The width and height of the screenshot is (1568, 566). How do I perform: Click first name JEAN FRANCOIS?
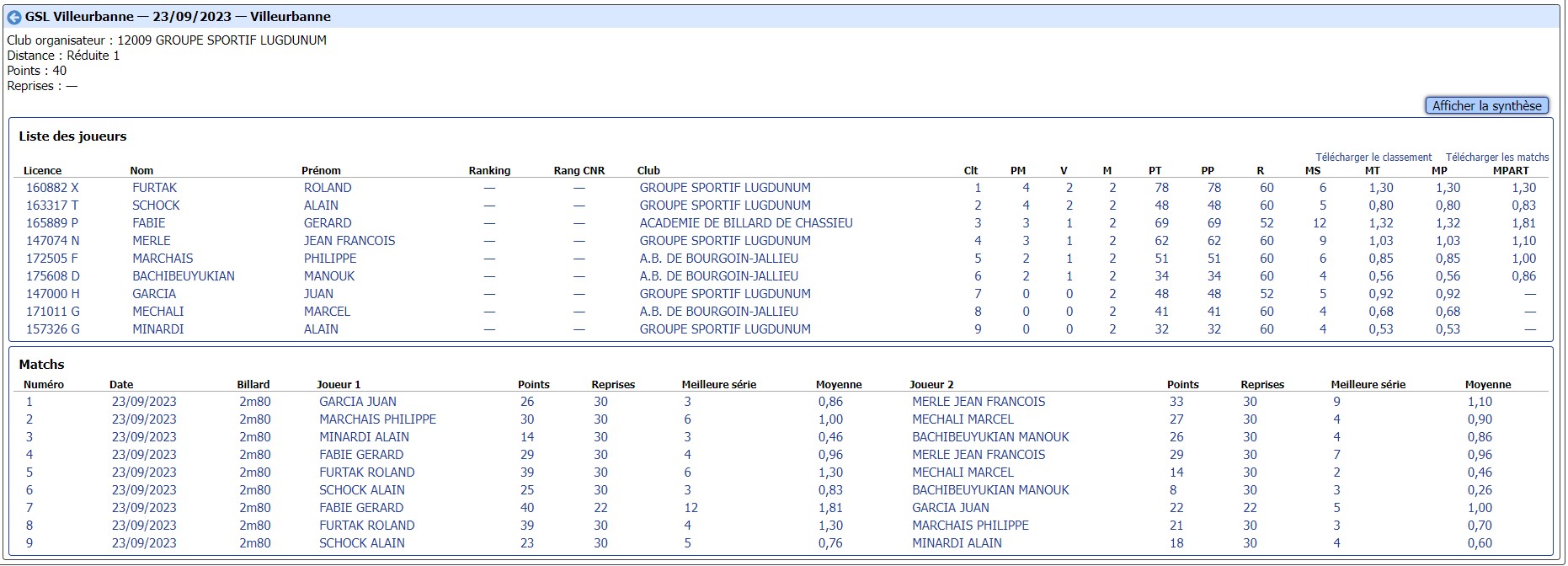(x=349, y=241)
